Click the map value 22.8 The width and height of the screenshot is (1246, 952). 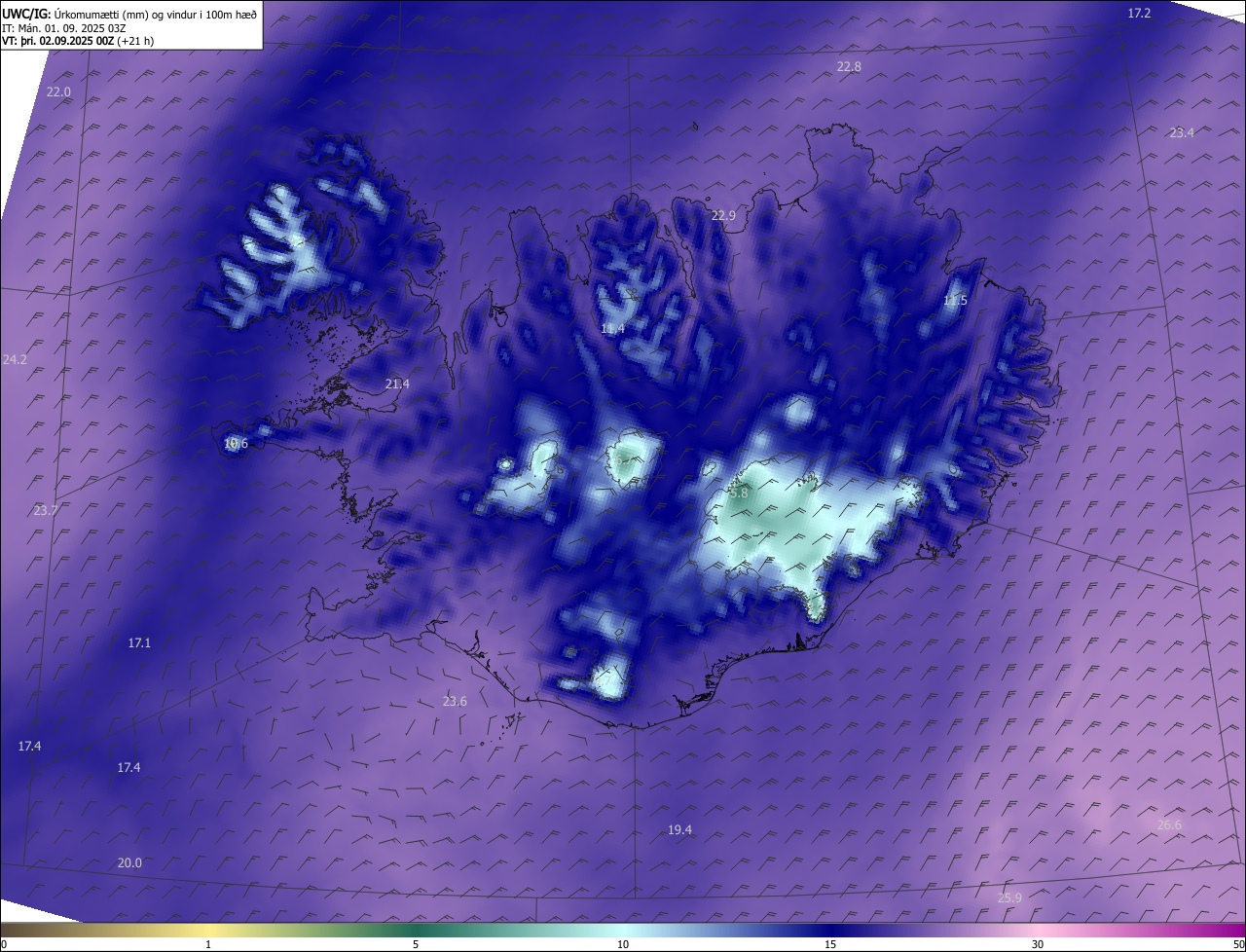click(849, 66)
